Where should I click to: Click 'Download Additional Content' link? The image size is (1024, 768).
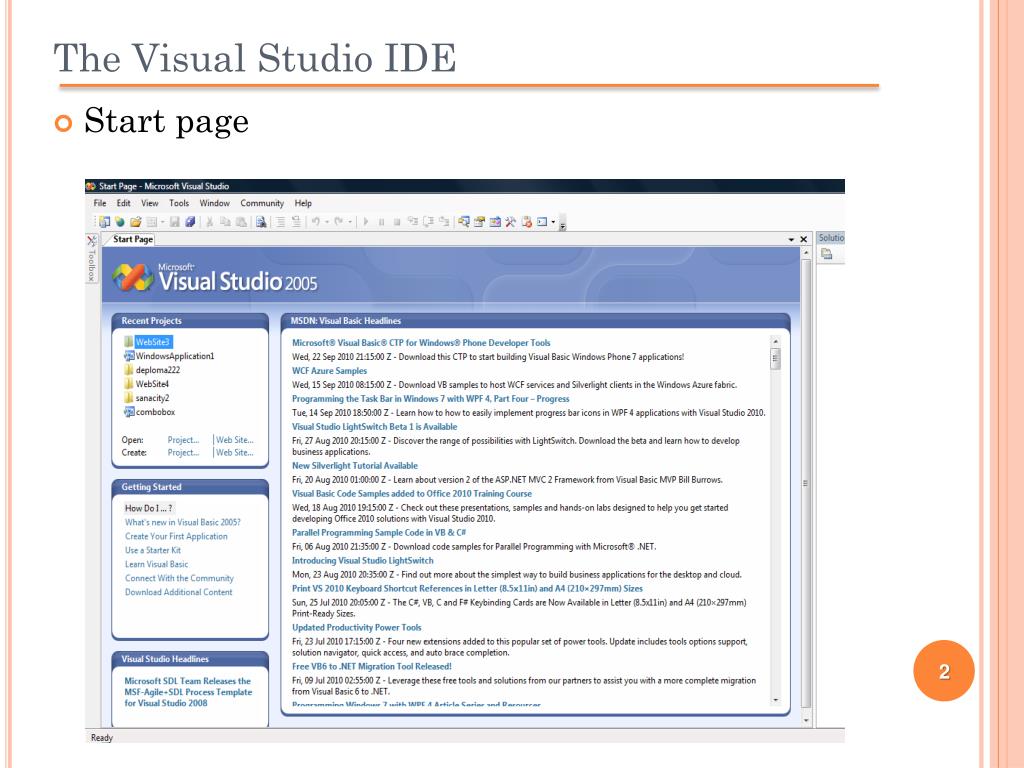(x=178, y=592)
